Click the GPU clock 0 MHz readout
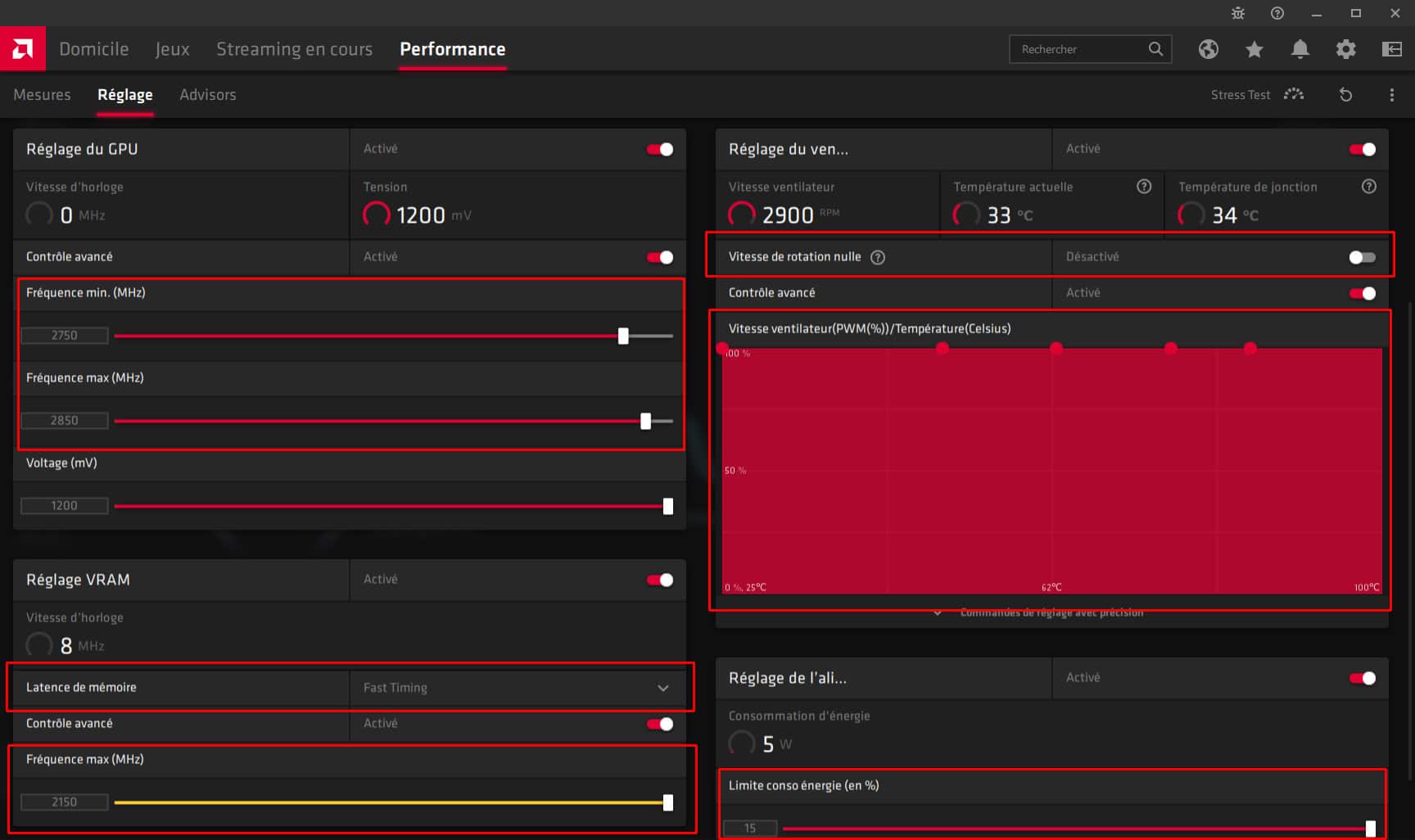 pos(66,215)
